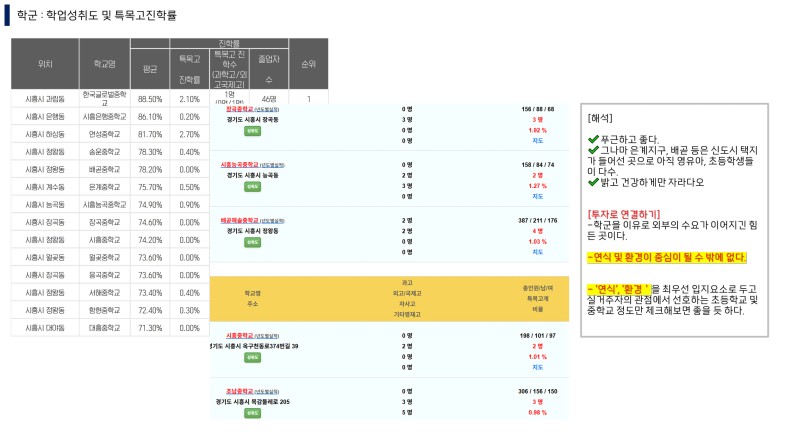Select the 순위 column header in table

point(308,64)
